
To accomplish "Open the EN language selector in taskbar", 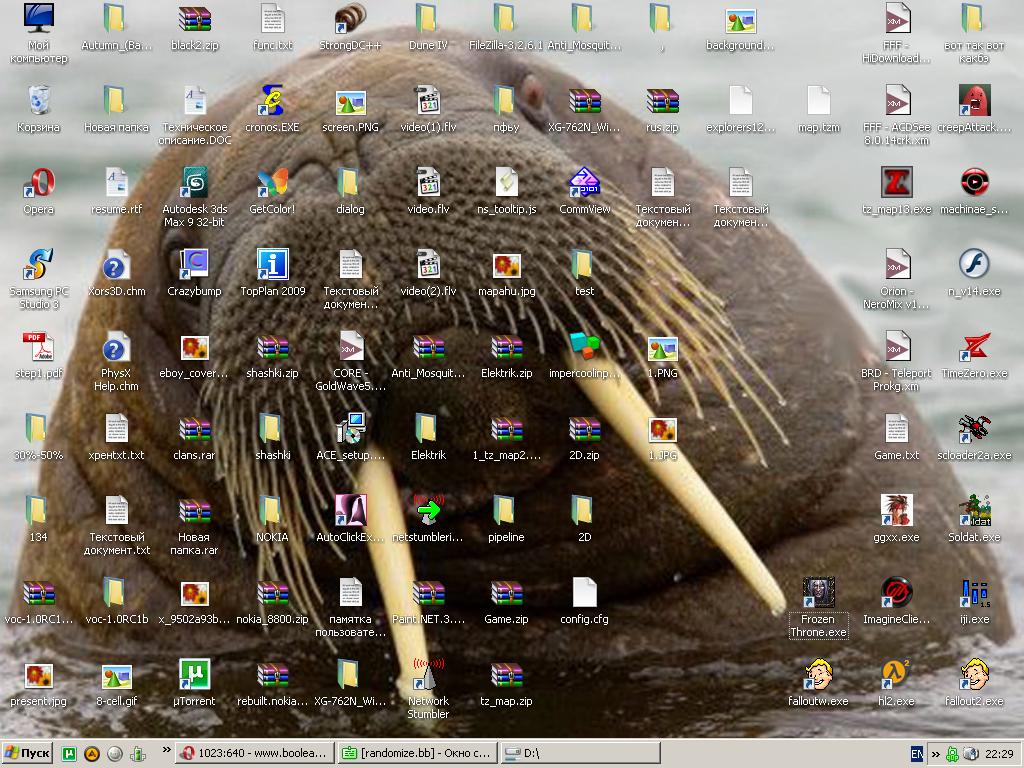I will pos(917,753).
